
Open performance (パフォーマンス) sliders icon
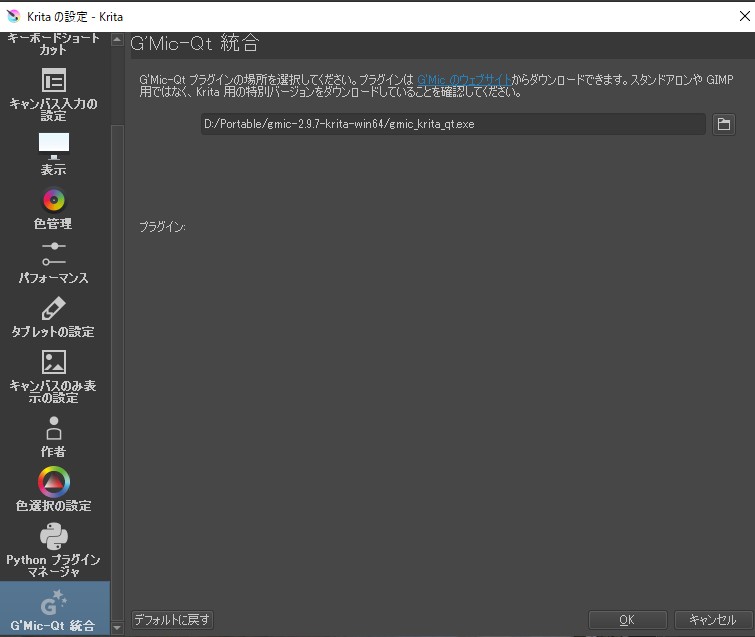point(54,254)
